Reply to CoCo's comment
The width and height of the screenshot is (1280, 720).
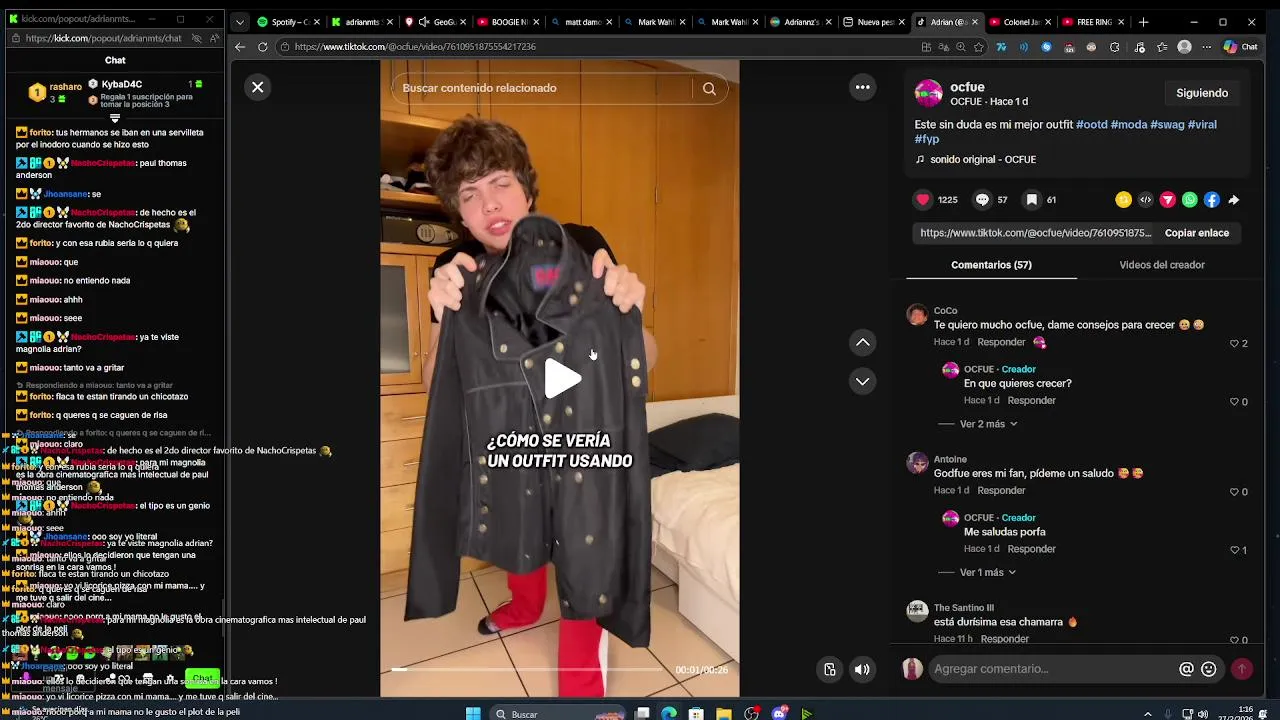pos(1001,342)
